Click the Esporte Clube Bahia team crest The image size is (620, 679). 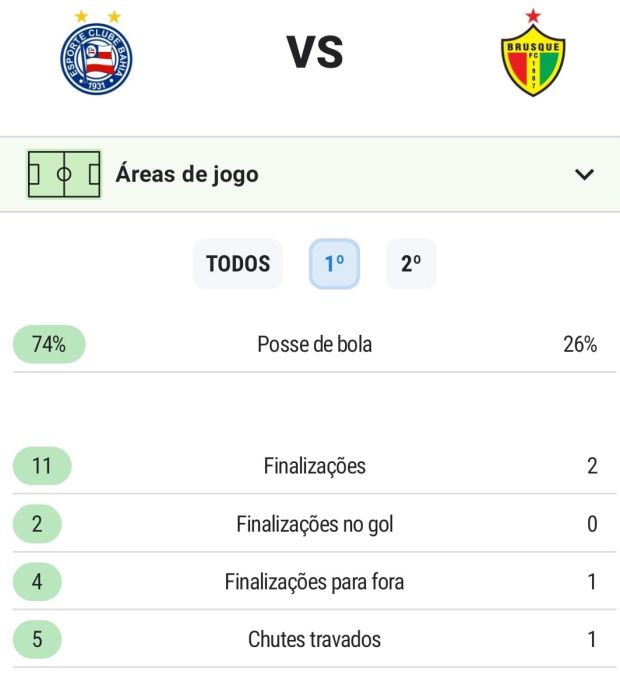tap(96, 57)
